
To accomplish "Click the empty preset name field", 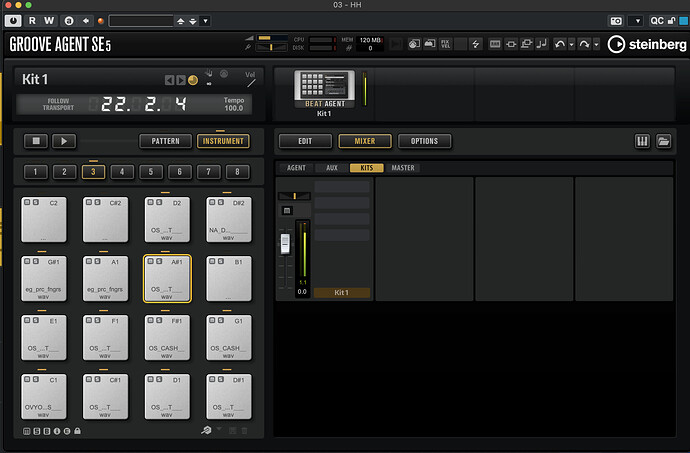I will coord(141,21).
